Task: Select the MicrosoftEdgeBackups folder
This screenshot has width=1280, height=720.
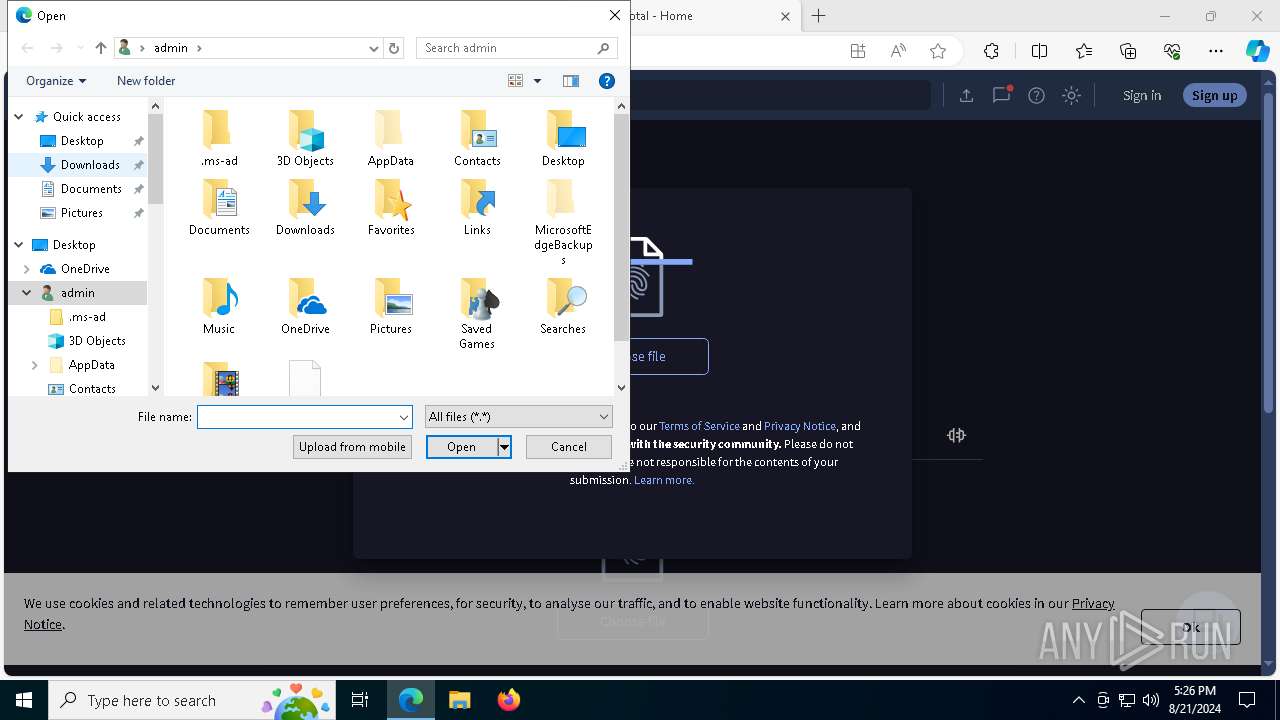Action: pyautogui.click(x=563, y=223)
